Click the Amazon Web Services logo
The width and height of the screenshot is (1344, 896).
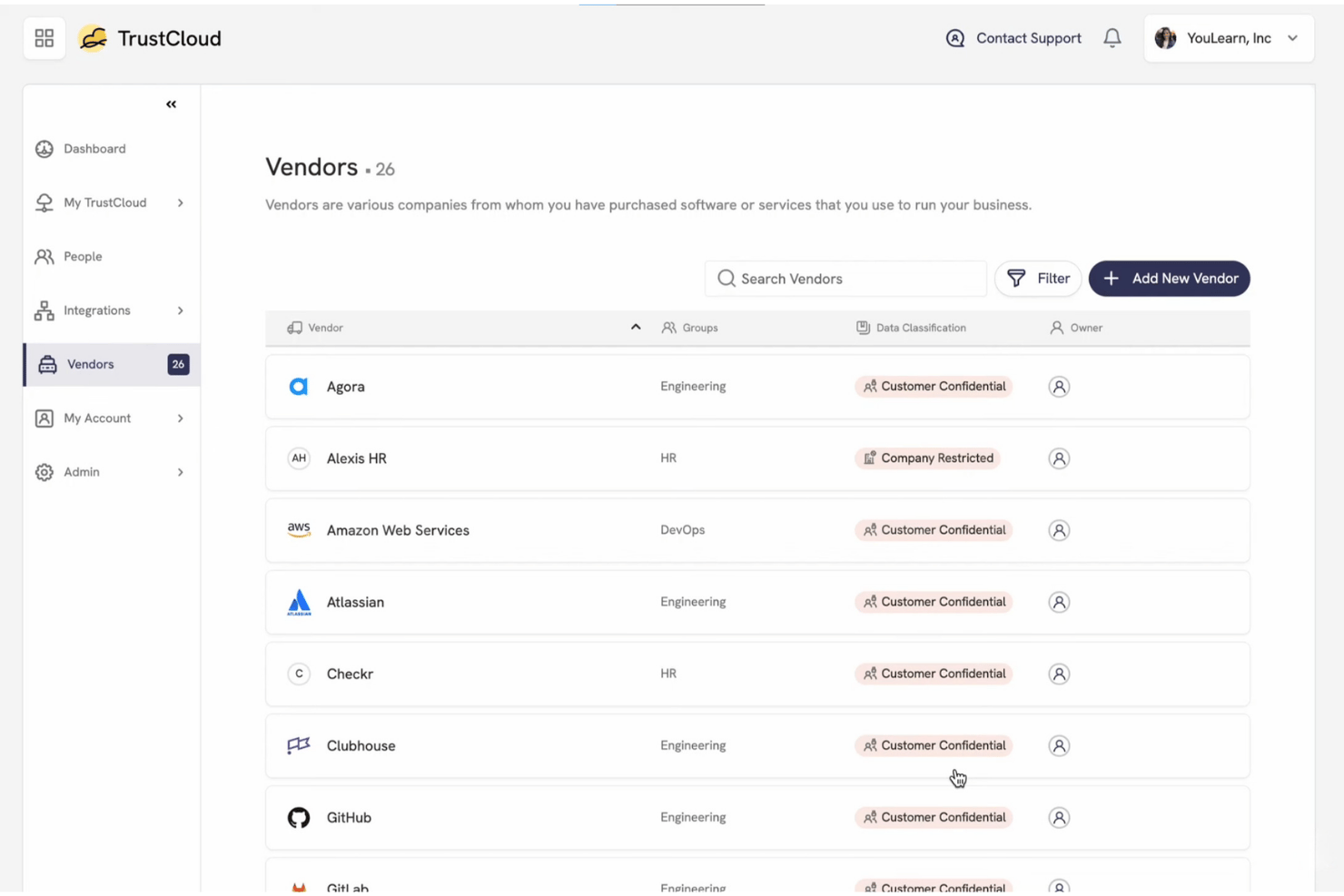(x=299, y=530)
